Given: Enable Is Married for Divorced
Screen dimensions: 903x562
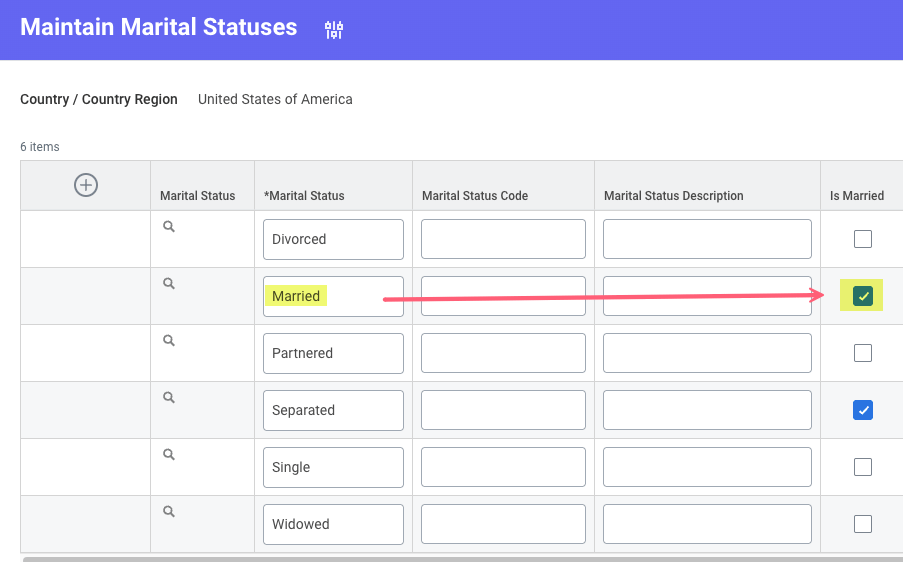Looking at the screenshot, I should tap(863, 239).
